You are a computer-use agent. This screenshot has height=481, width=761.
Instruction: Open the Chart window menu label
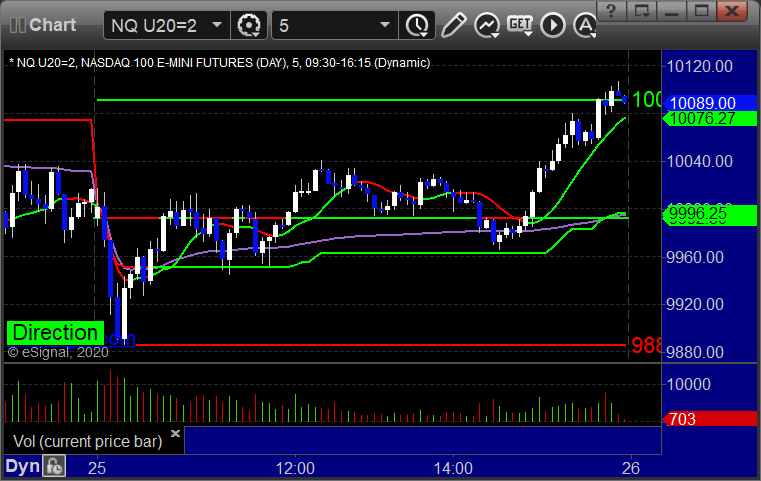(52, 25)
